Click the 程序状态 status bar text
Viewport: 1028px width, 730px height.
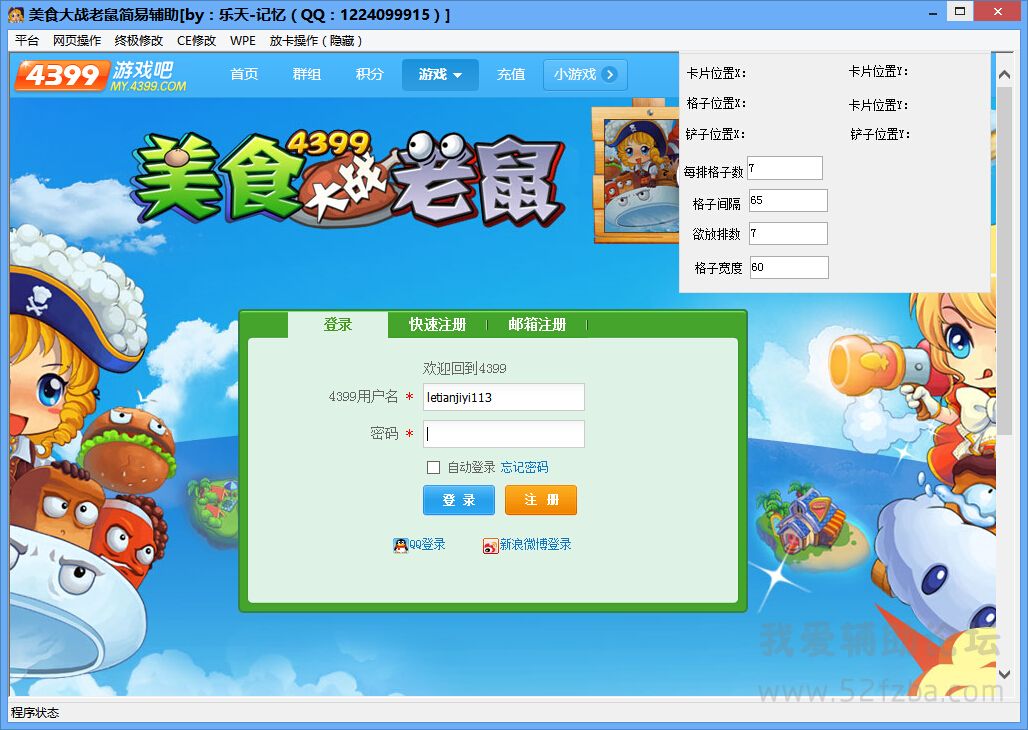point(35,713)
